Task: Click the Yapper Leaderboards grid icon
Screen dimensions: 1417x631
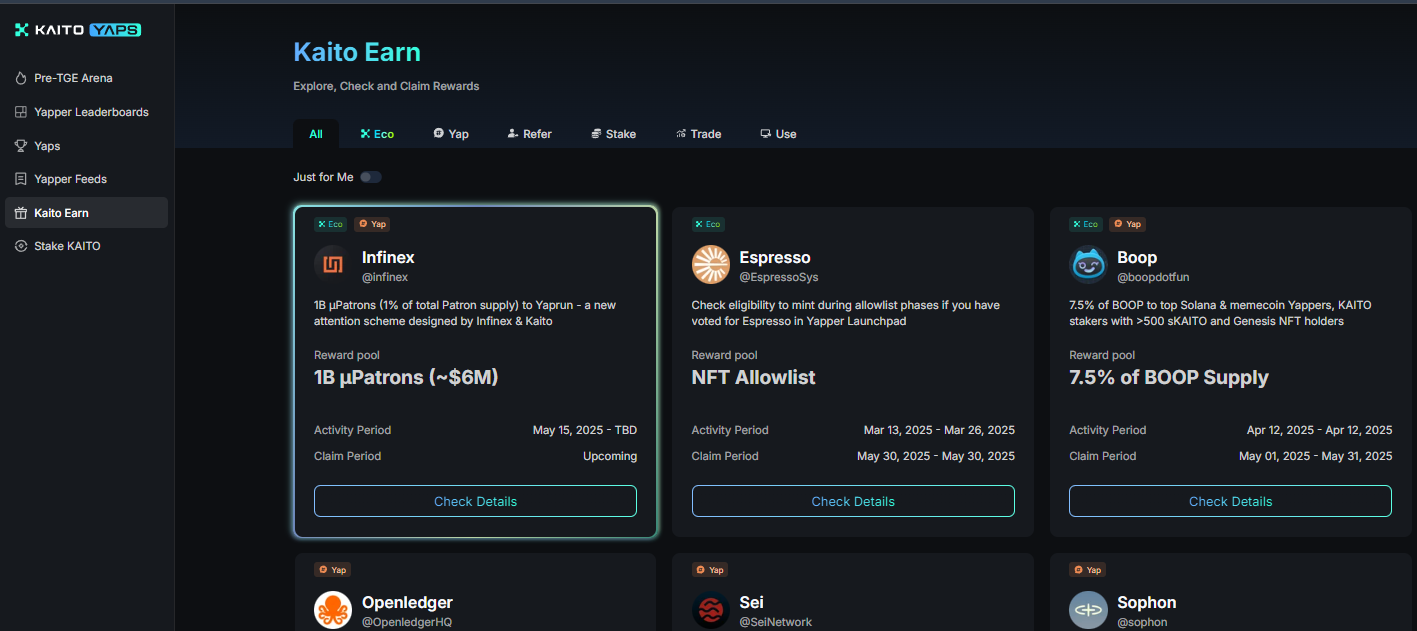Action: pyautogui.click(x=21, y=112)
